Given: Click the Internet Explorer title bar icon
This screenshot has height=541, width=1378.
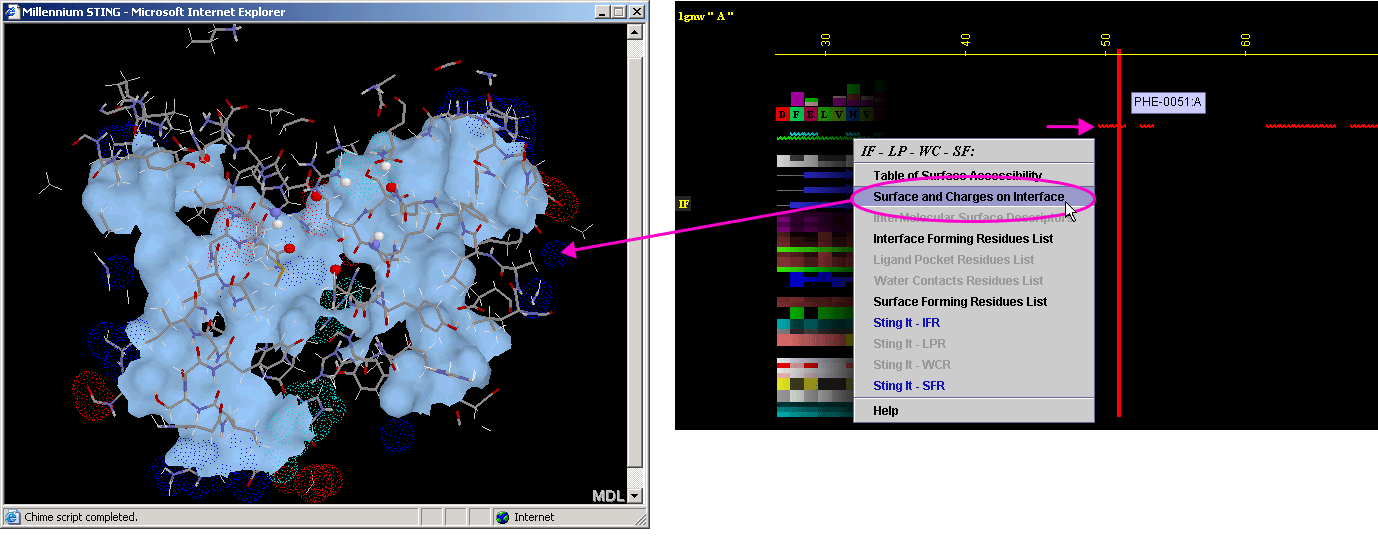Looking at the screenshot, I should tap(12, 12).
